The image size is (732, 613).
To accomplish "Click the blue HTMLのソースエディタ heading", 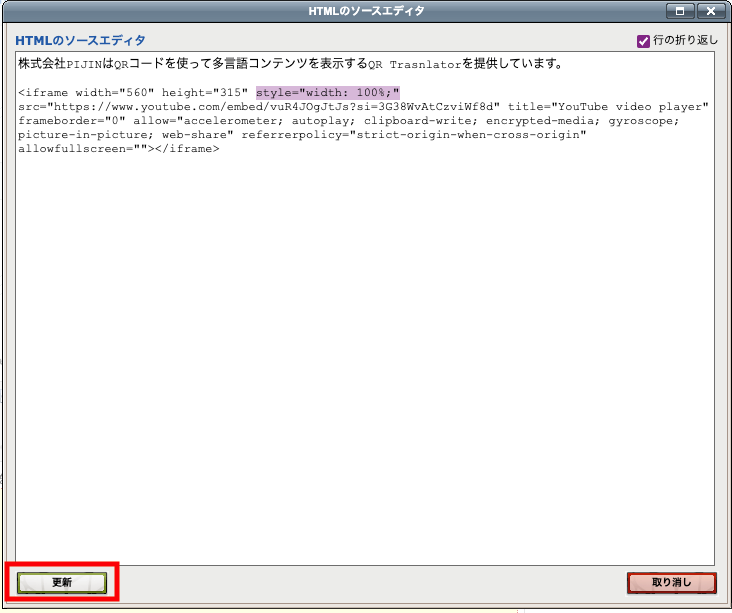I will tap(80, 41).
